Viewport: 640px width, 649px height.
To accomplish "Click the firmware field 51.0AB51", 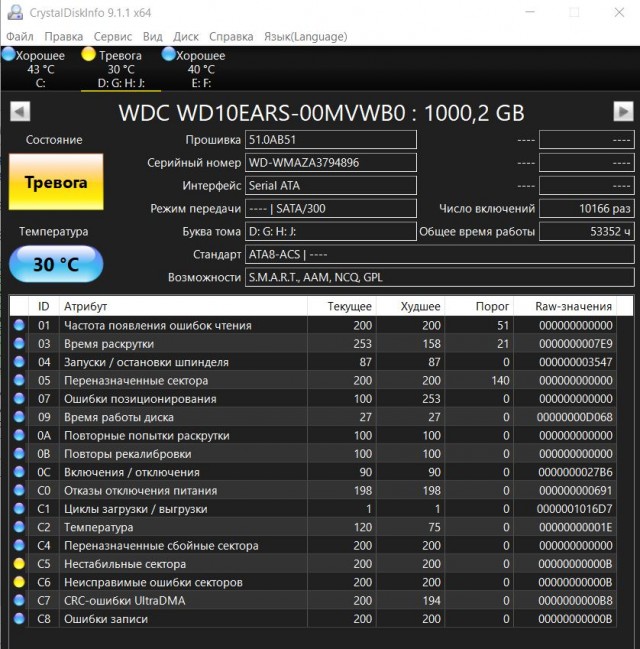I will pos(331,139).
